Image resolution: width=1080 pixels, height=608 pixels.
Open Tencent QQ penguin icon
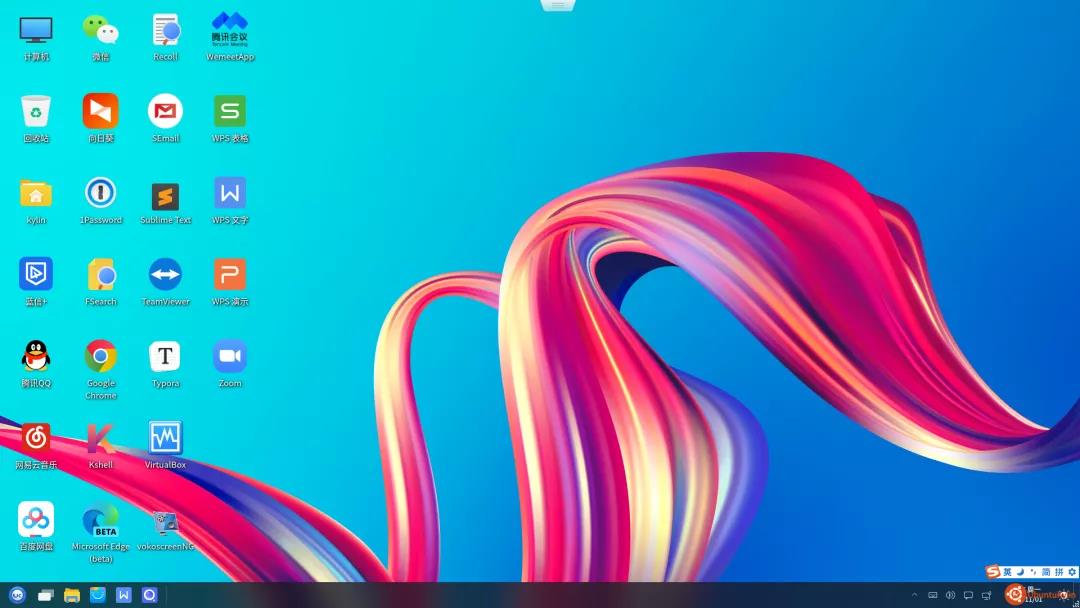[36, 356]
